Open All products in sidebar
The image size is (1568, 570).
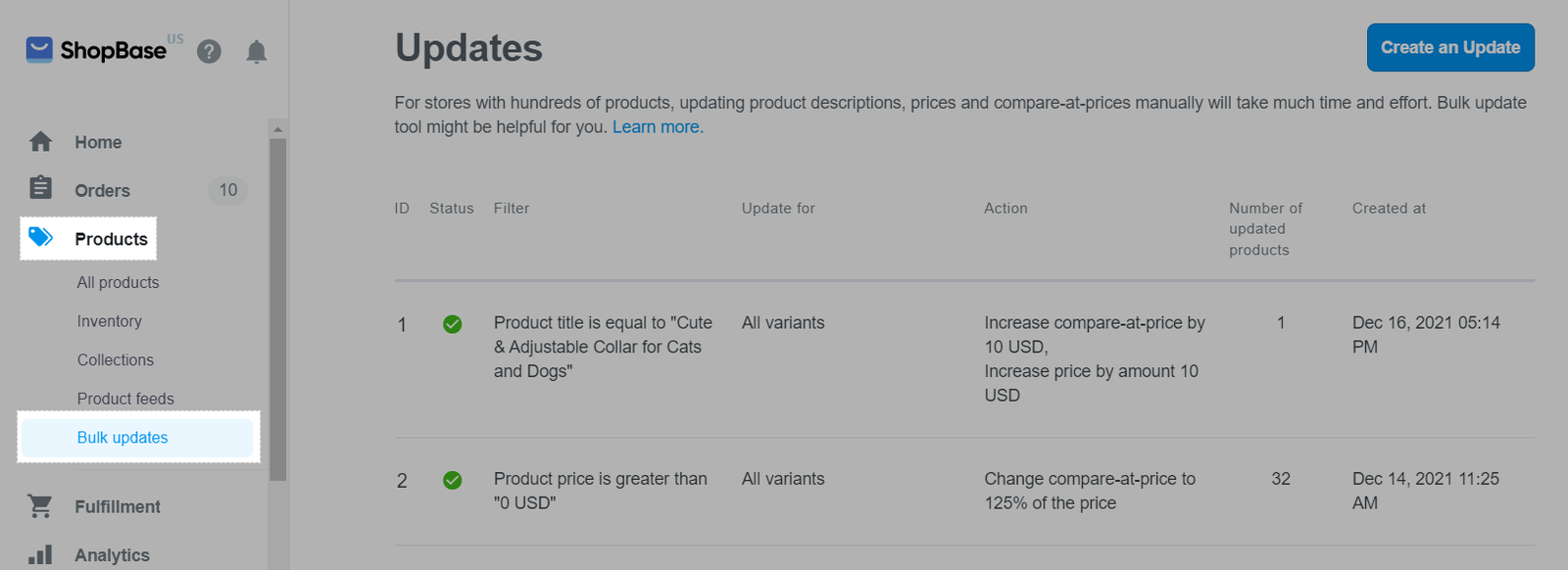(118, 282)
